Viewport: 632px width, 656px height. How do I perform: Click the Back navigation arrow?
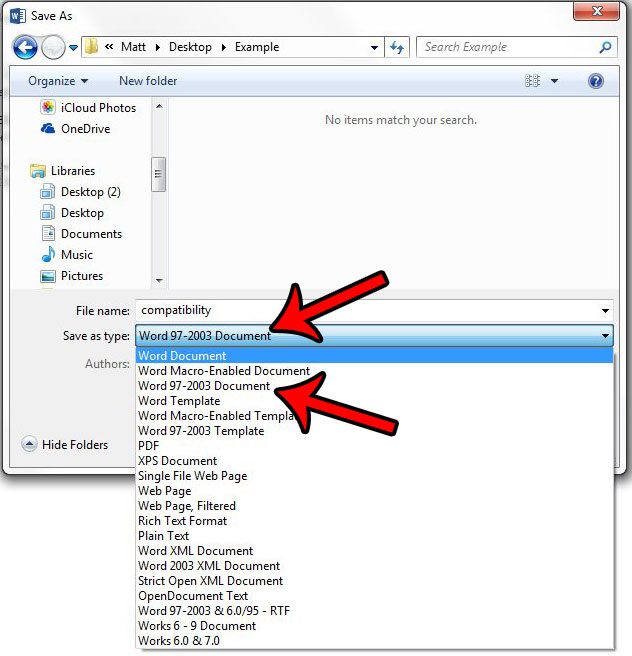click(x=25, y=47)
